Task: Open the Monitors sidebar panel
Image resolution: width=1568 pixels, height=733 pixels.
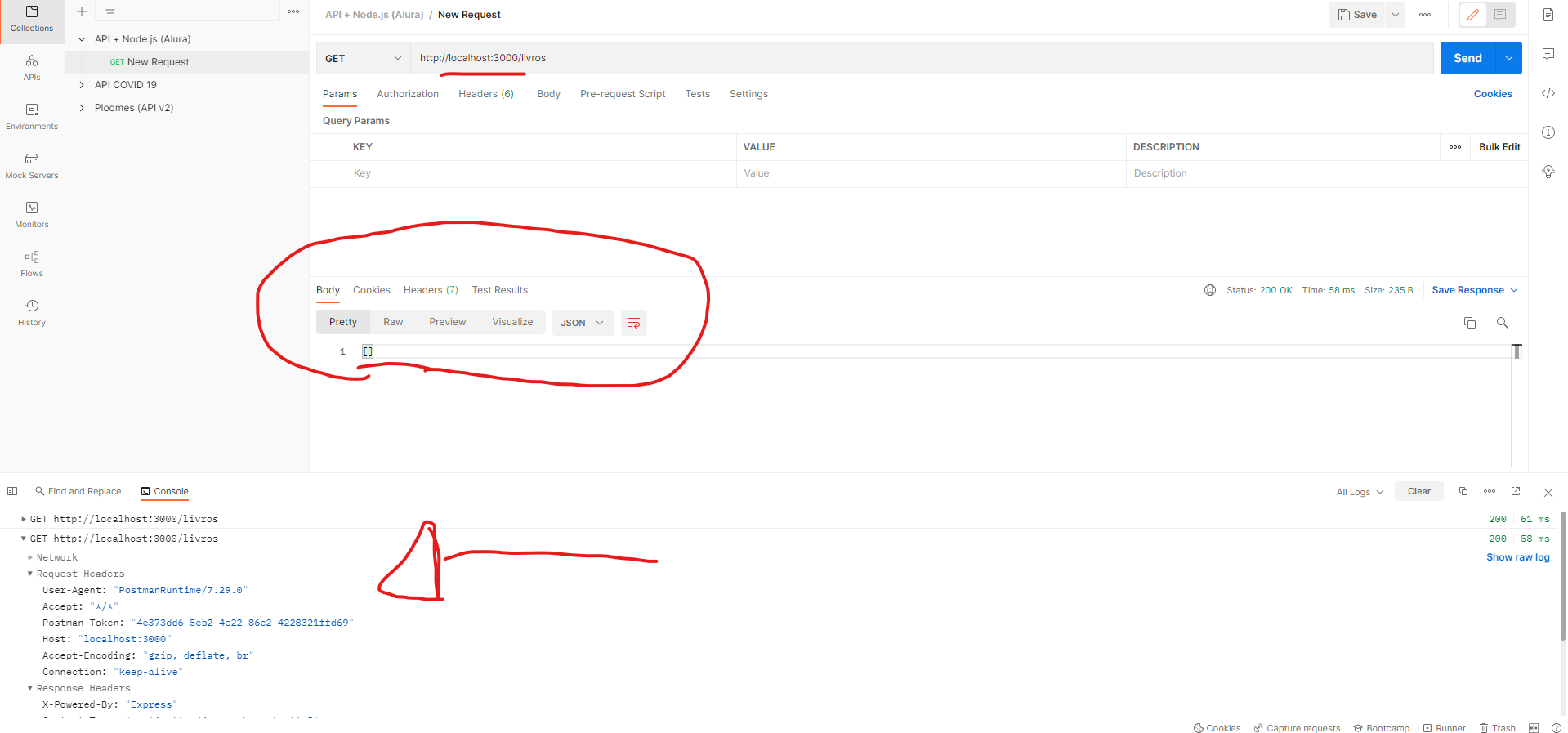Action: click(32, 215)
